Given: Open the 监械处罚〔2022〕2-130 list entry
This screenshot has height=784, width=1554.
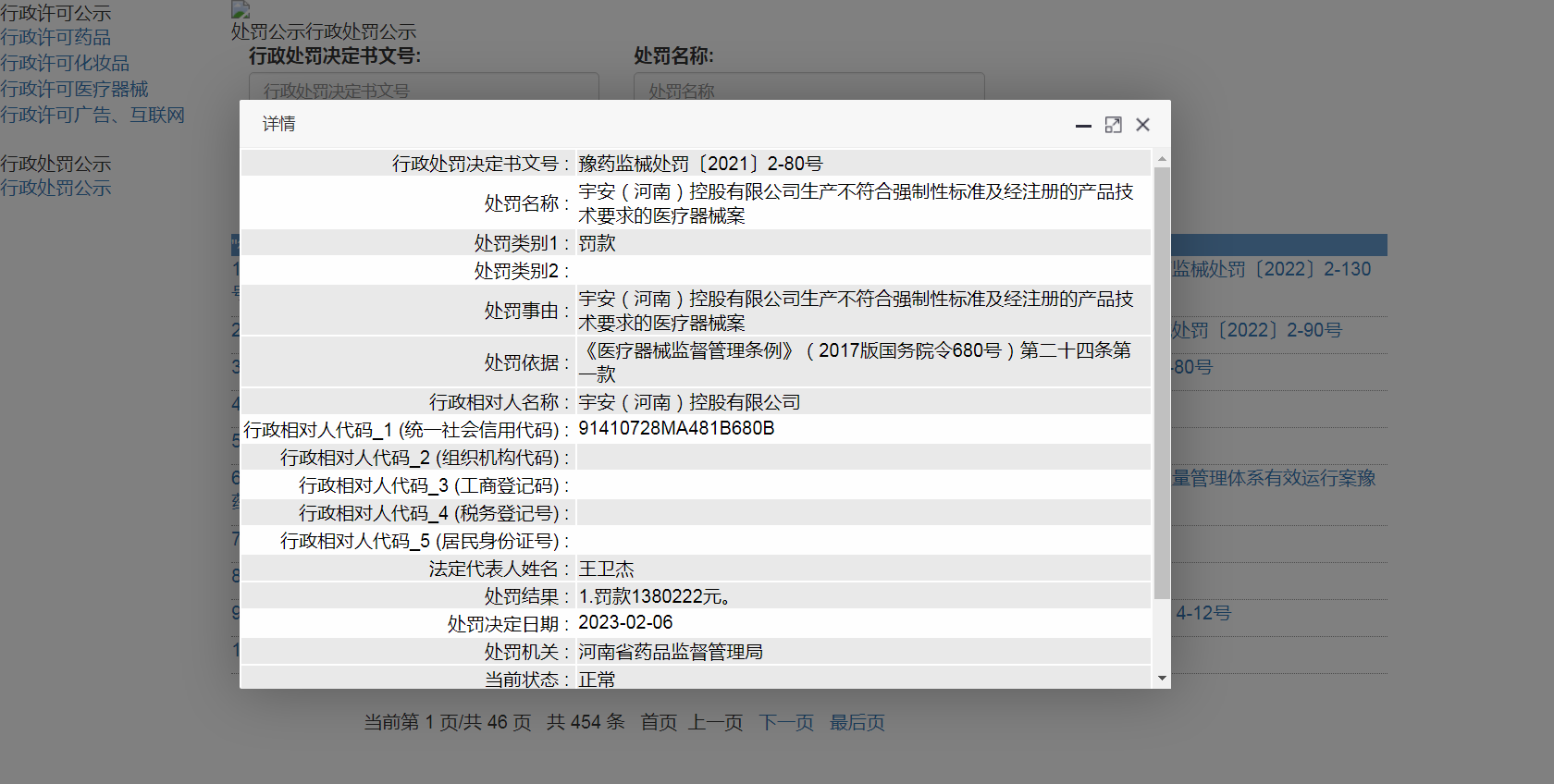Looking at the screenshot, I should pyautogui.click(x=1272, y=270).
